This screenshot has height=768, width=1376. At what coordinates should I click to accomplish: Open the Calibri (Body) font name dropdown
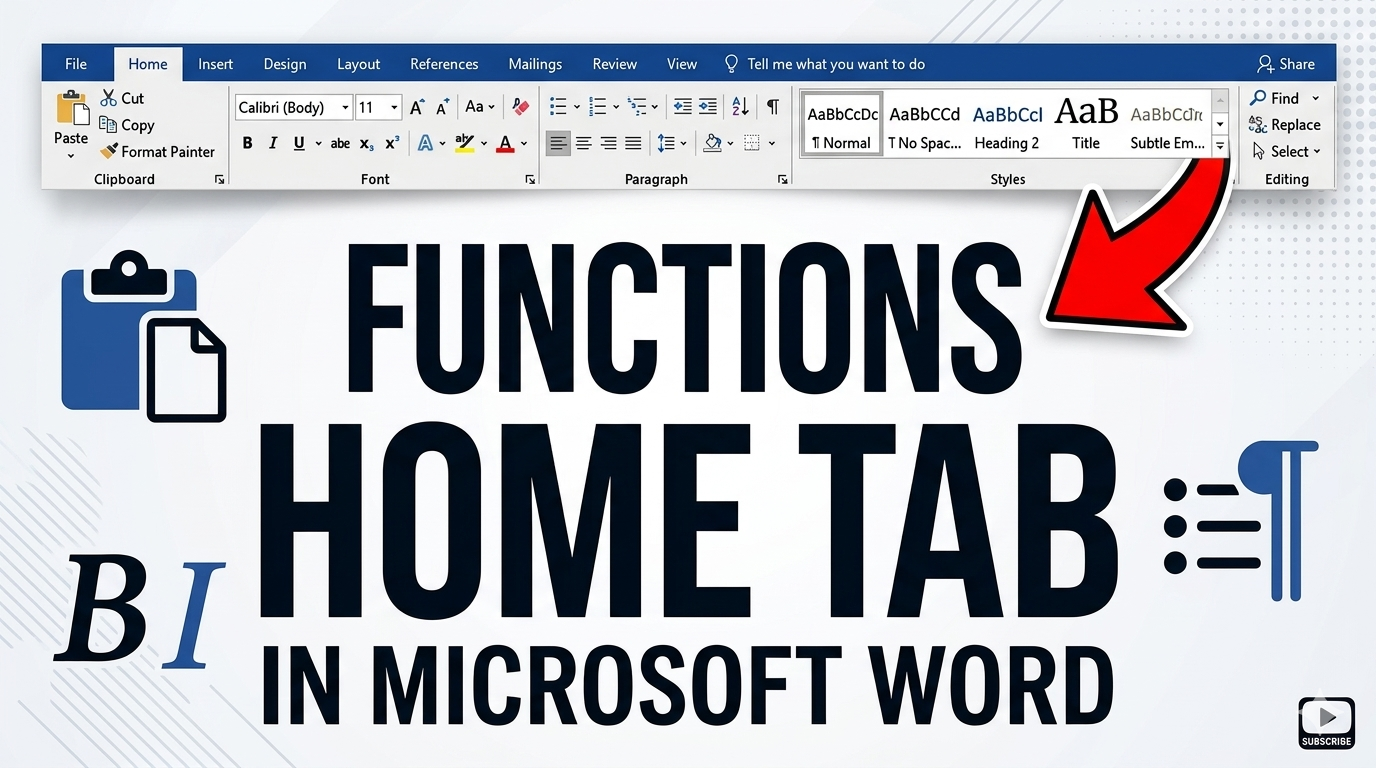[345, 108]
